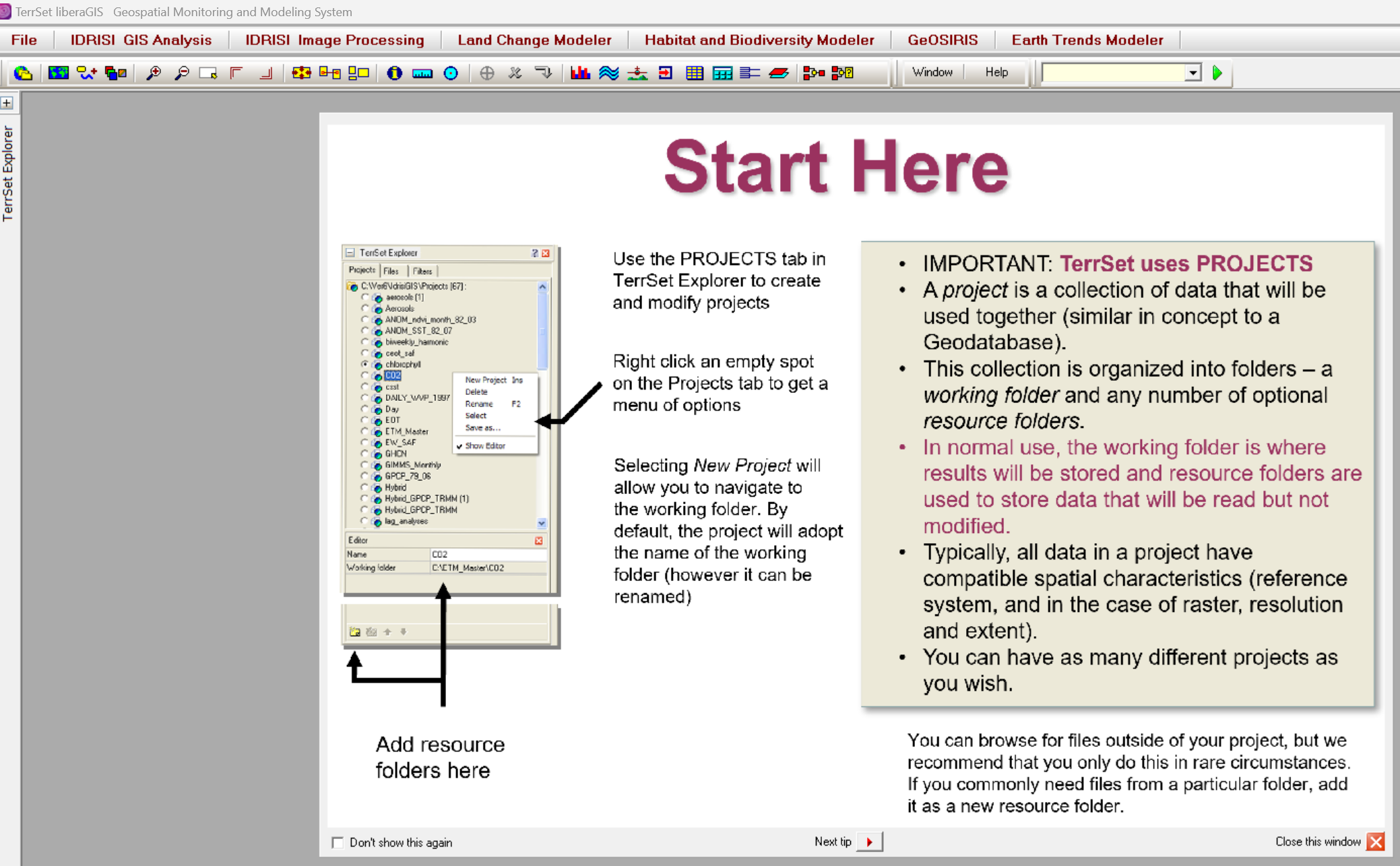
Task: Expand the TerrSet Explorer panel plus button
Action: tap(7, 103)
